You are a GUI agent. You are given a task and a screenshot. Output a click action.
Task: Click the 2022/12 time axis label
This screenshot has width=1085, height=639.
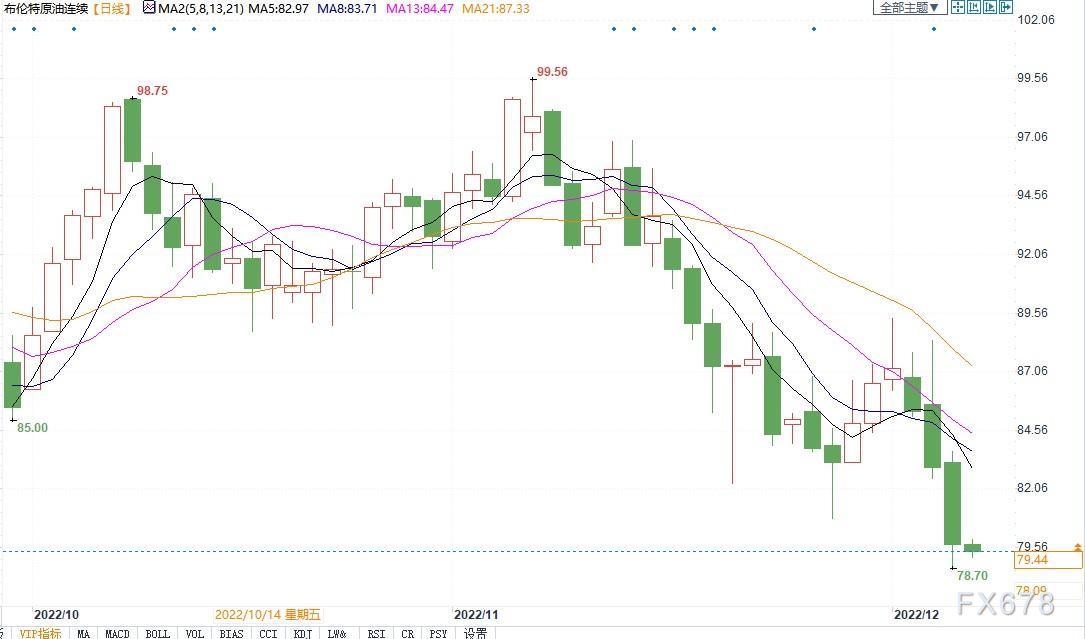tap(917, 614)
